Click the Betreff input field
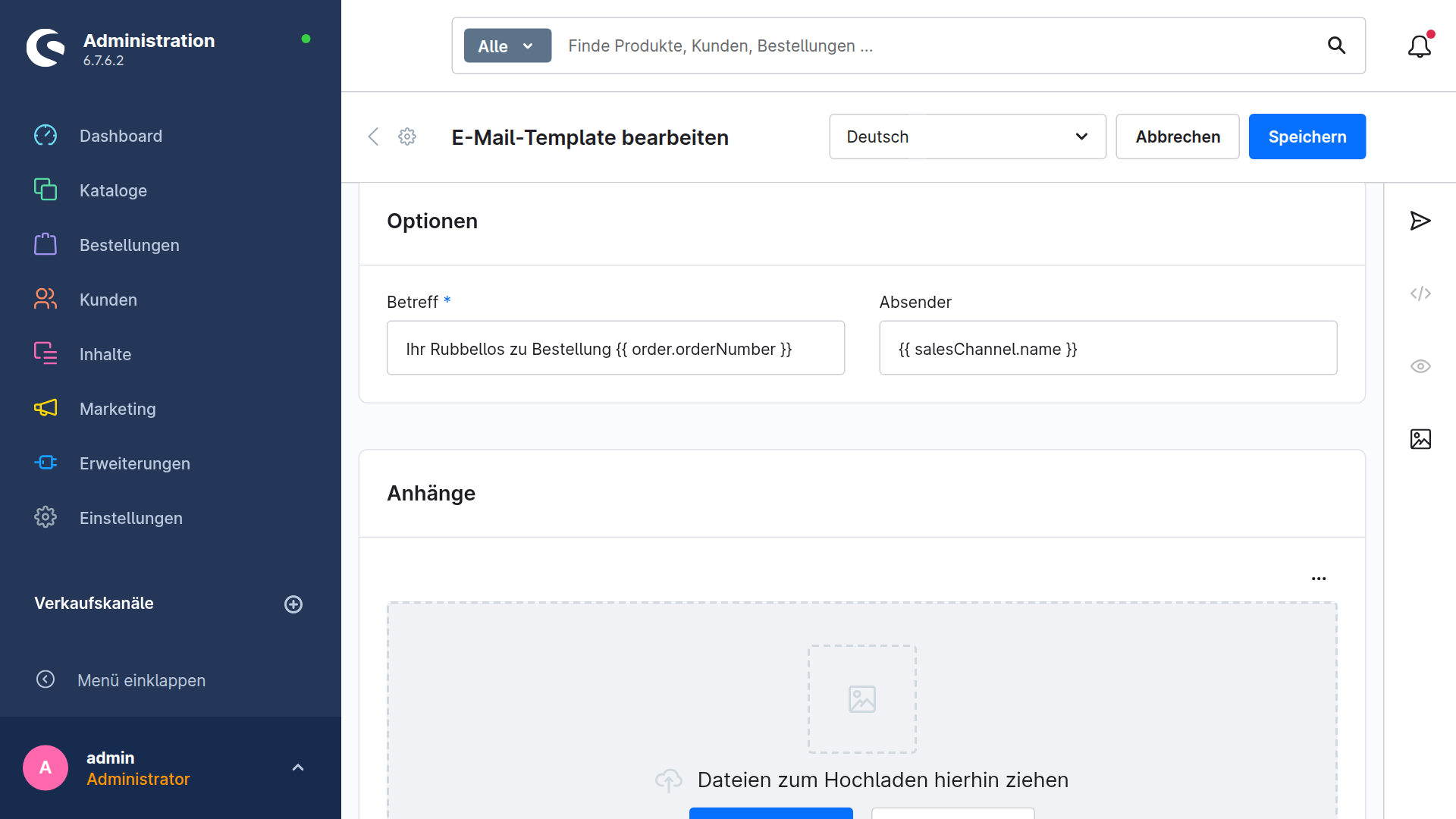The height and width of the screenshot is (819, 1456). [616, 348]
